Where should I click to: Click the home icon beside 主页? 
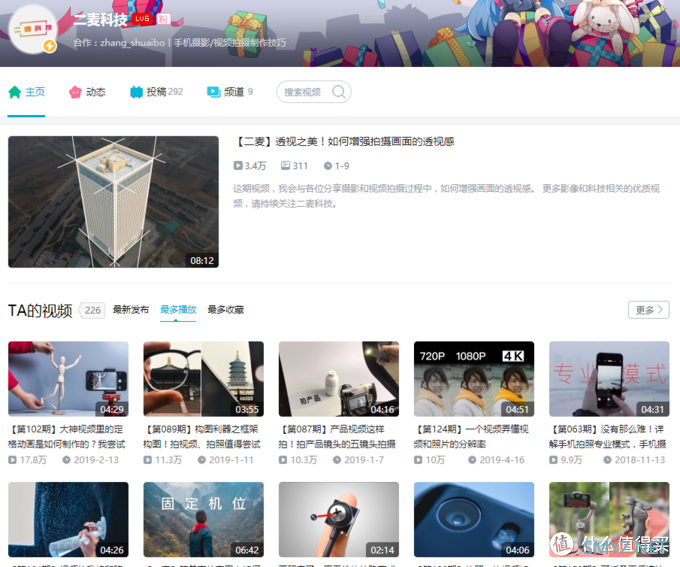[15, 92]
